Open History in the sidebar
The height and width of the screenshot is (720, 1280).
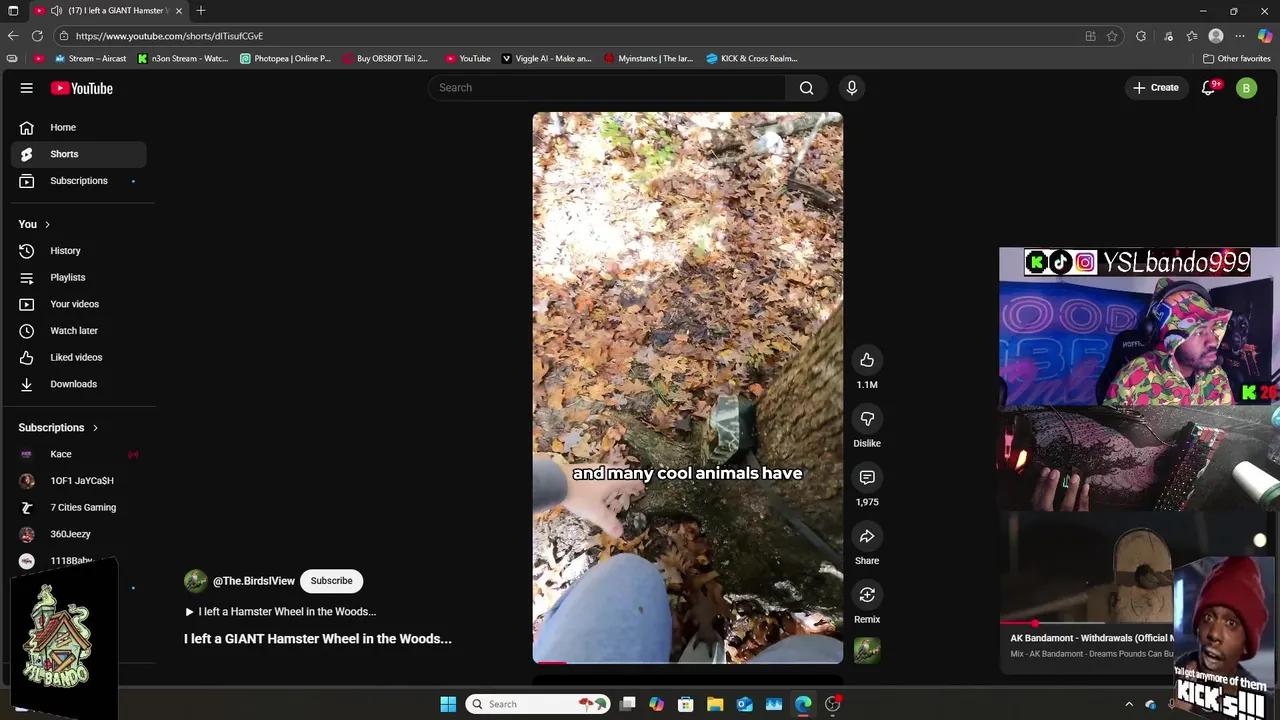point(78,251)
